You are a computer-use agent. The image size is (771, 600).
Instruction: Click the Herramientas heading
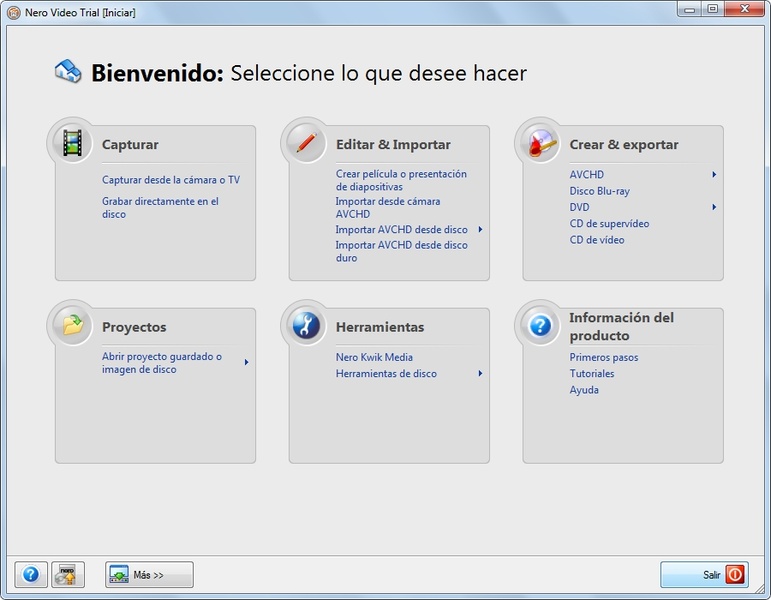click(380, 327)
